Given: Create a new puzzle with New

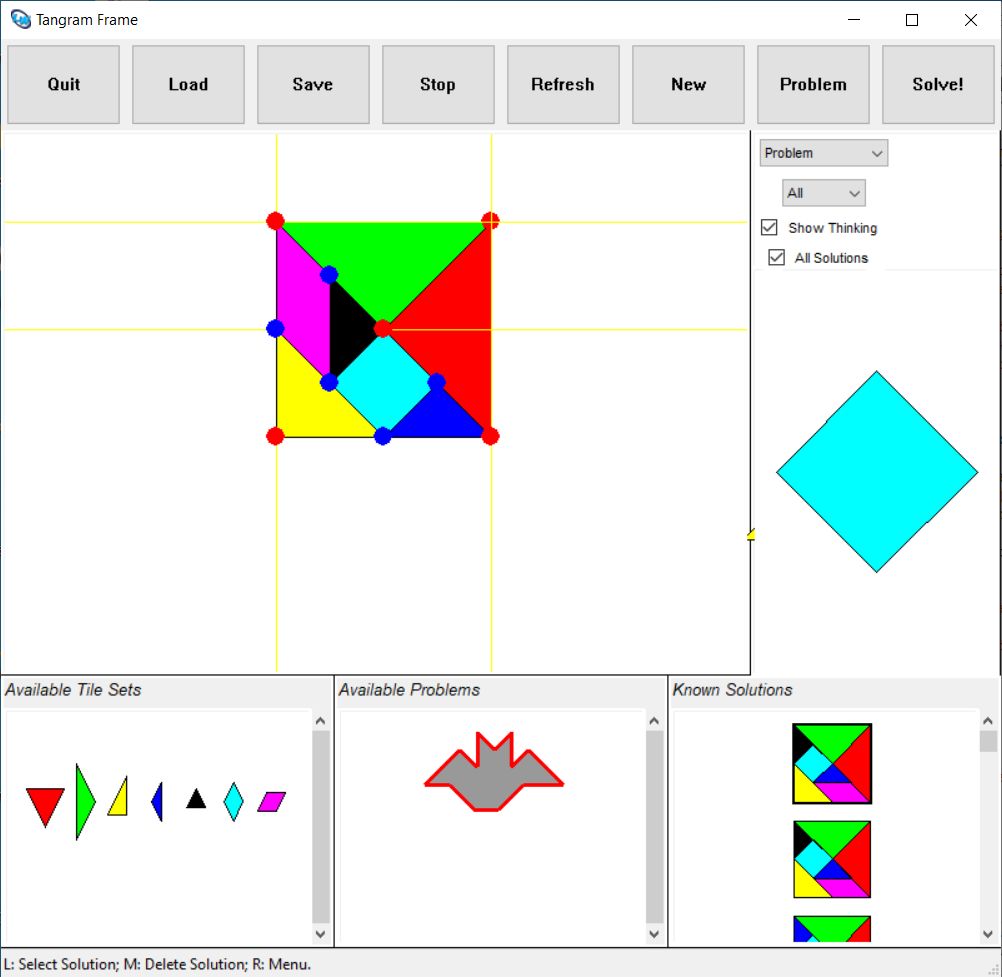Looking at the screenshot, I should pyautogui.click(x=688, y=84).
